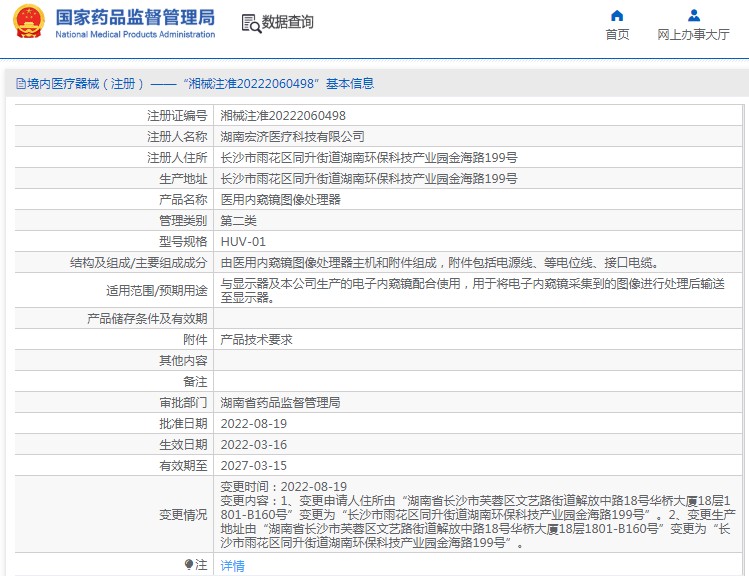
Task: Click product name 医用内窥镜图像处理器
Action: pyautogui.click(x=280, y=200)
